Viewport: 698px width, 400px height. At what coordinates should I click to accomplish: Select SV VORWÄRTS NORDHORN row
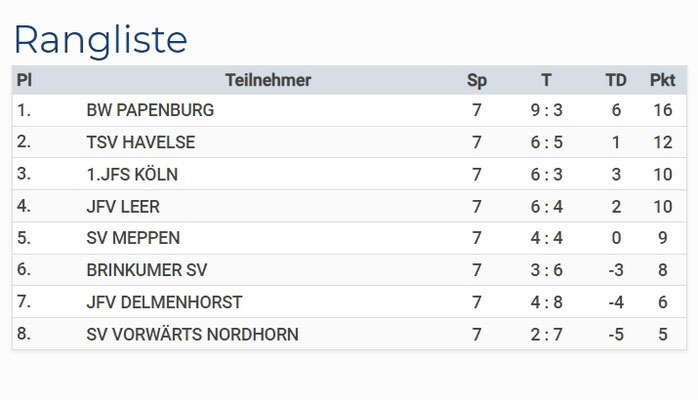[x=349, y=334]
